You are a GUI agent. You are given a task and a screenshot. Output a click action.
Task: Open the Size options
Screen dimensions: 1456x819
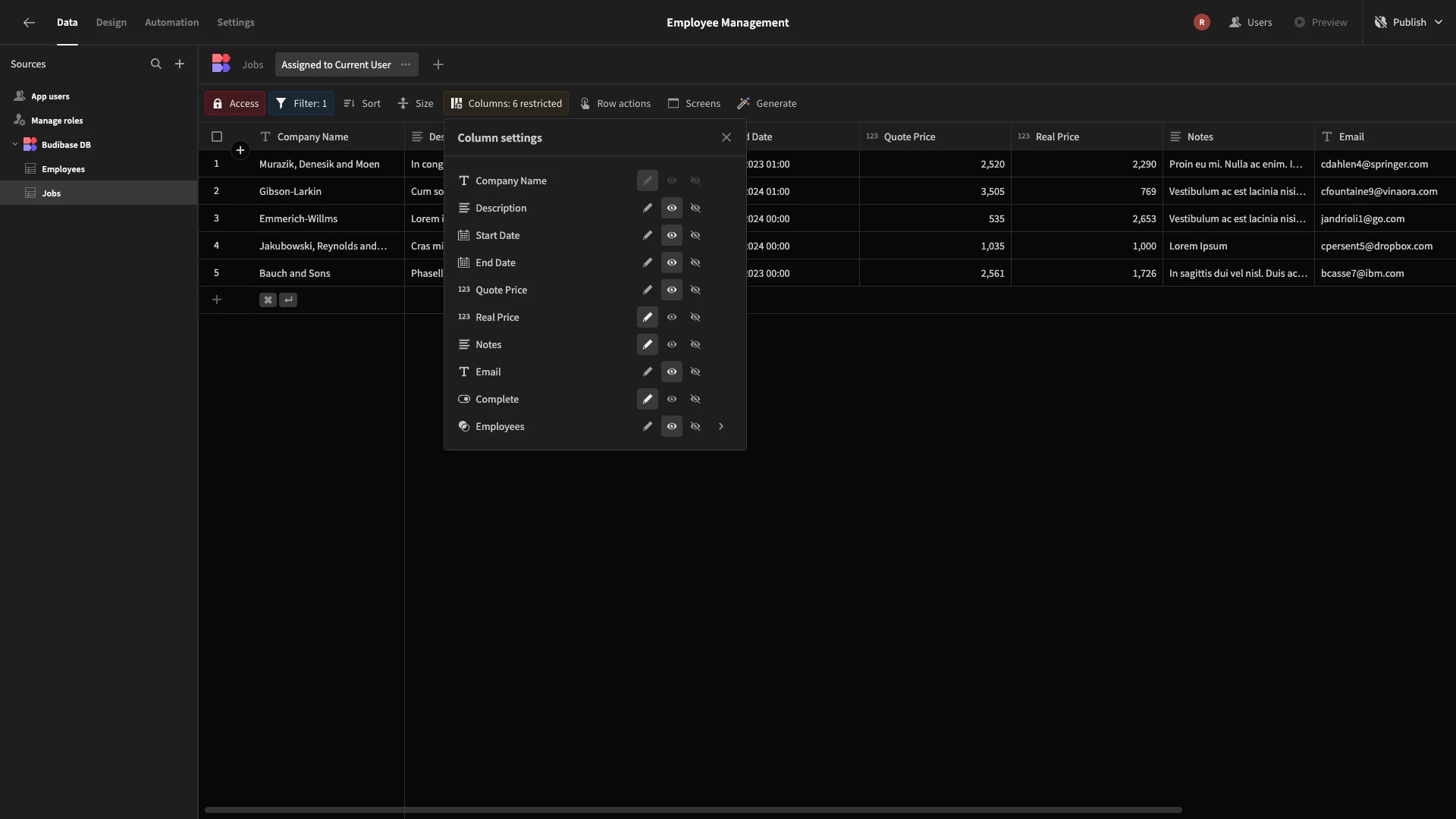[x=416, y=103]
